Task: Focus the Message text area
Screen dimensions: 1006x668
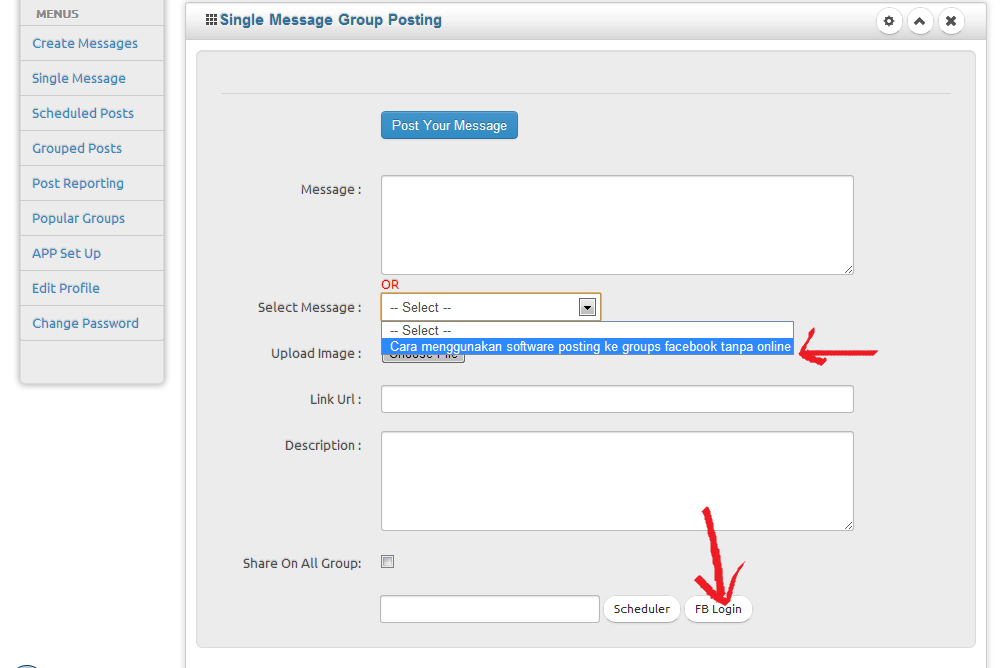Action: coord(617,225)
